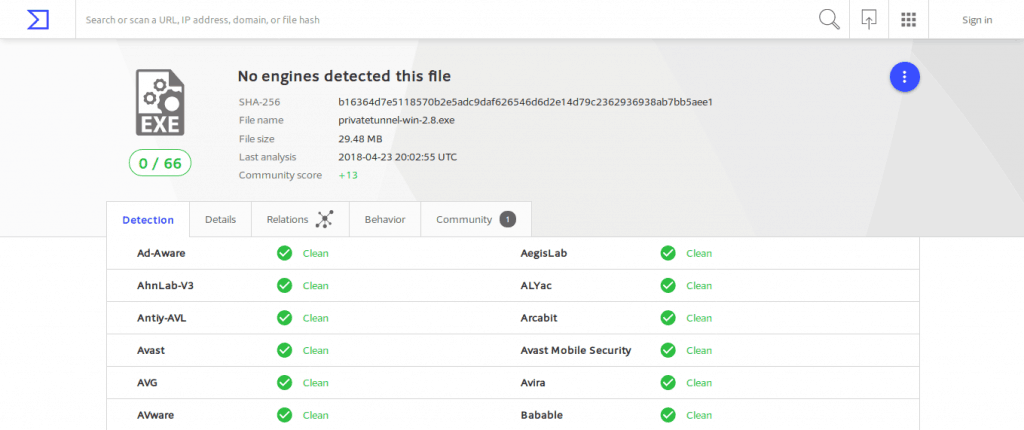
Task: Open the Community tab
Action: point(476,220)
